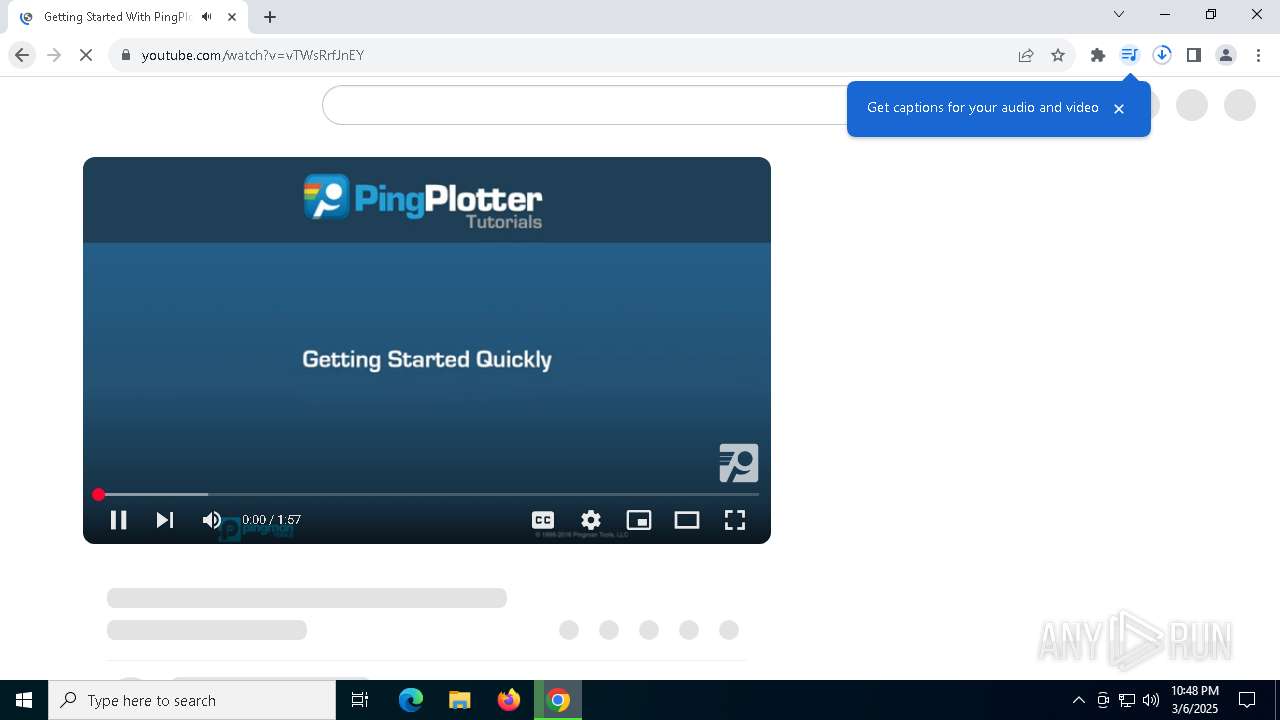Mute the video volume

pos(211,520)
